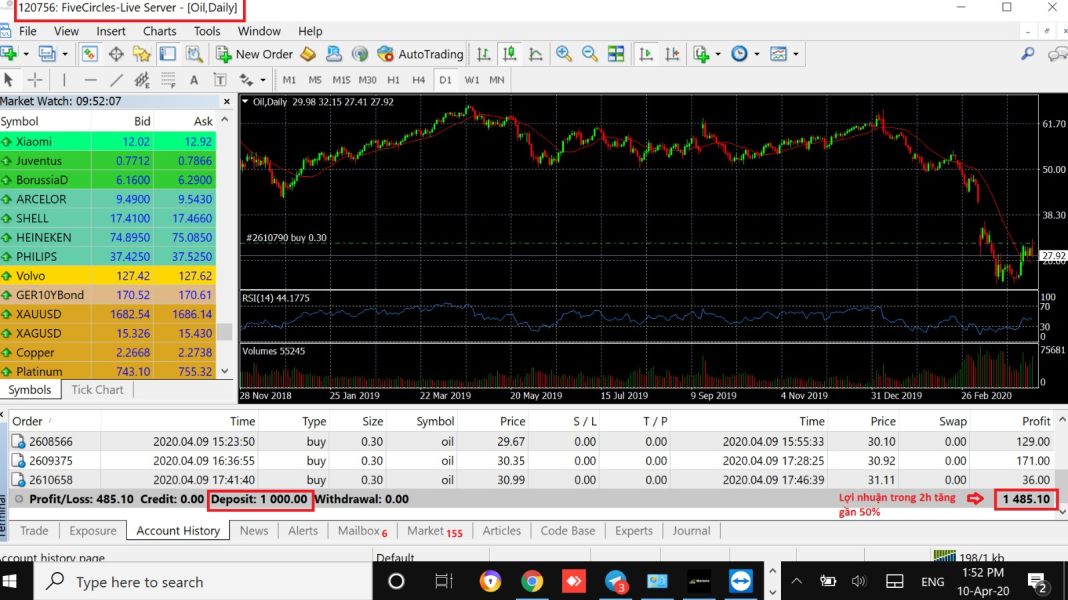The width and height of the screenshot is (1068, 600).
Task: Toggle the Terminal panel icon
Action: [x=168, y=54]
